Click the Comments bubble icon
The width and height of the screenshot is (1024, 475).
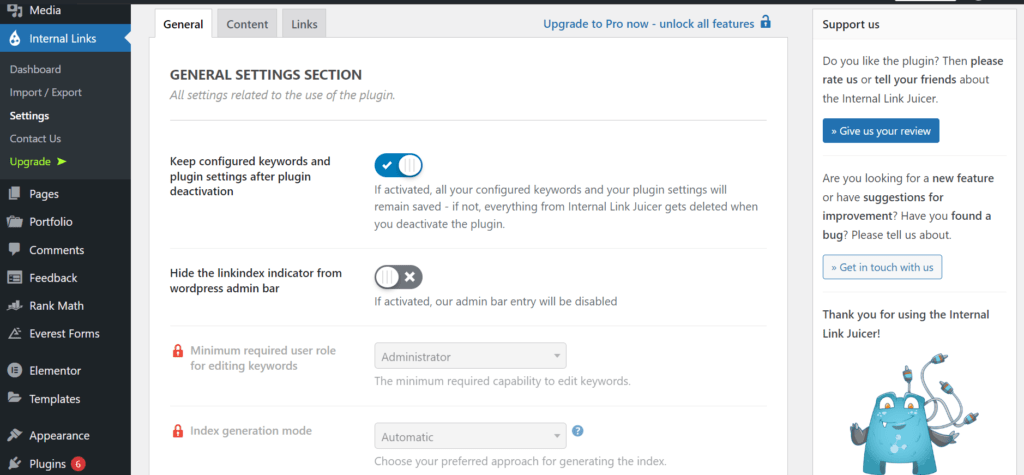(14, 250)
